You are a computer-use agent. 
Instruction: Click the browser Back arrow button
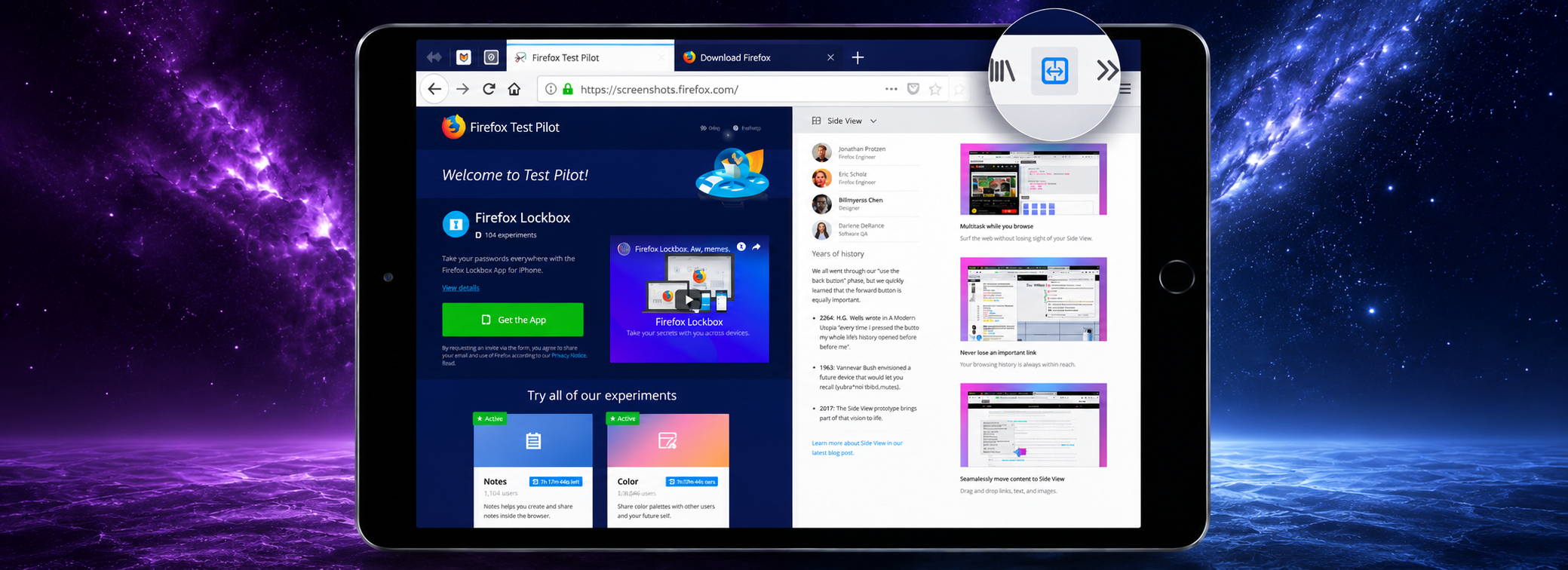[434, 89]
